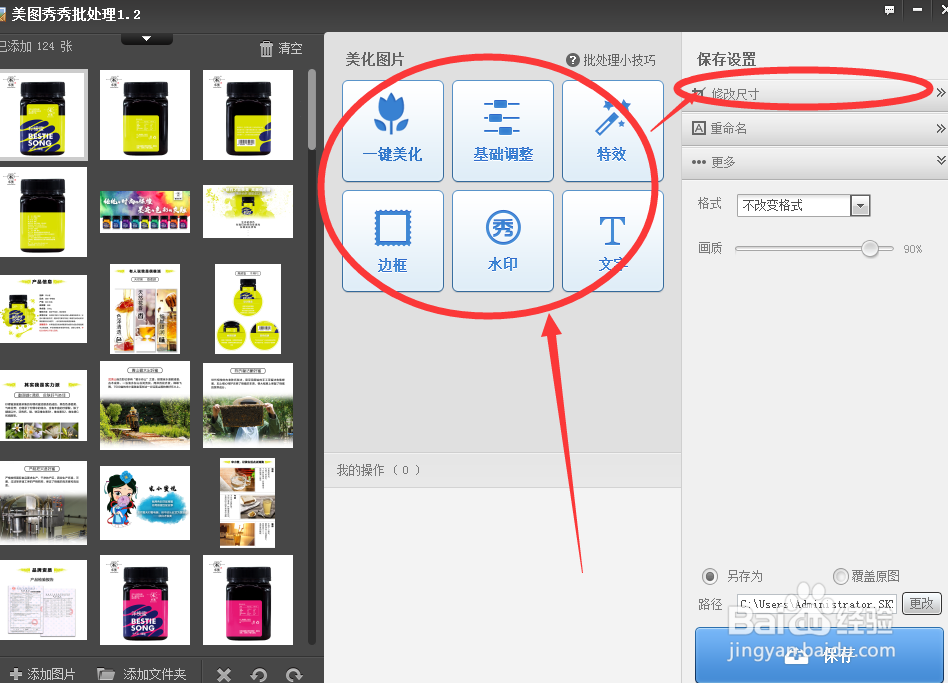
Task: Minimize the 美图秀秀批处理 window
Action: [x=917, y=10]
